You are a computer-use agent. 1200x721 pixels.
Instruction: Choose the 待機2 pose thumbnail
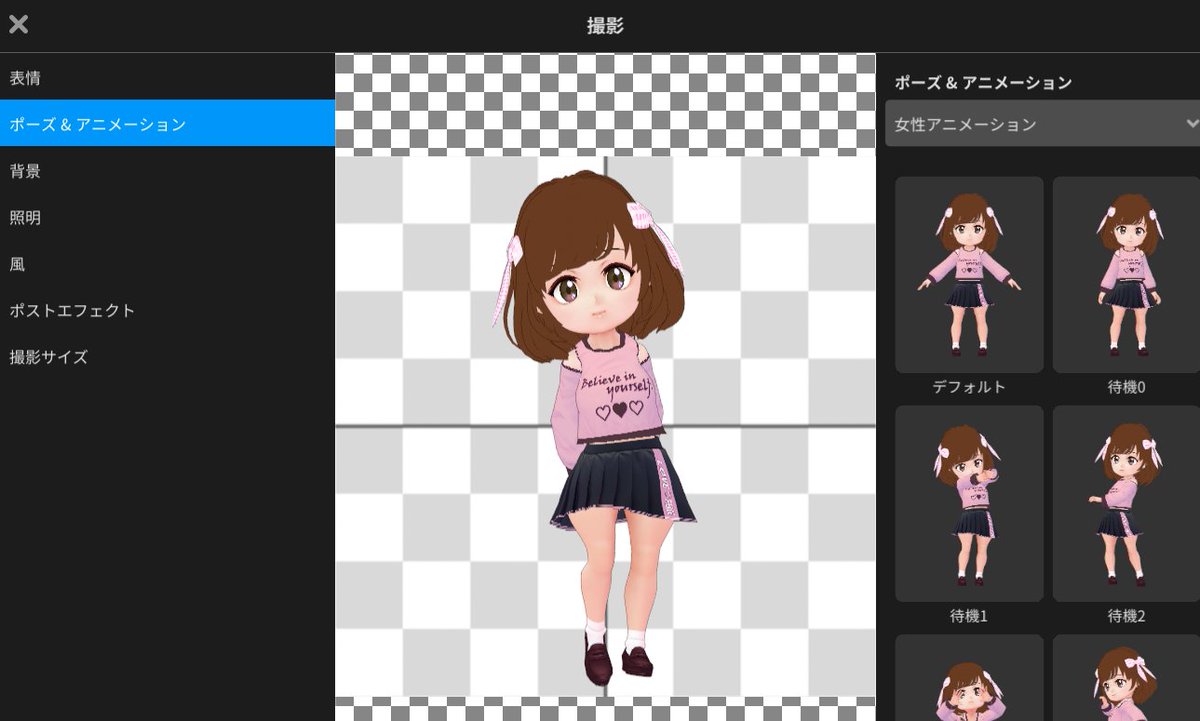tap(1127, 504)
